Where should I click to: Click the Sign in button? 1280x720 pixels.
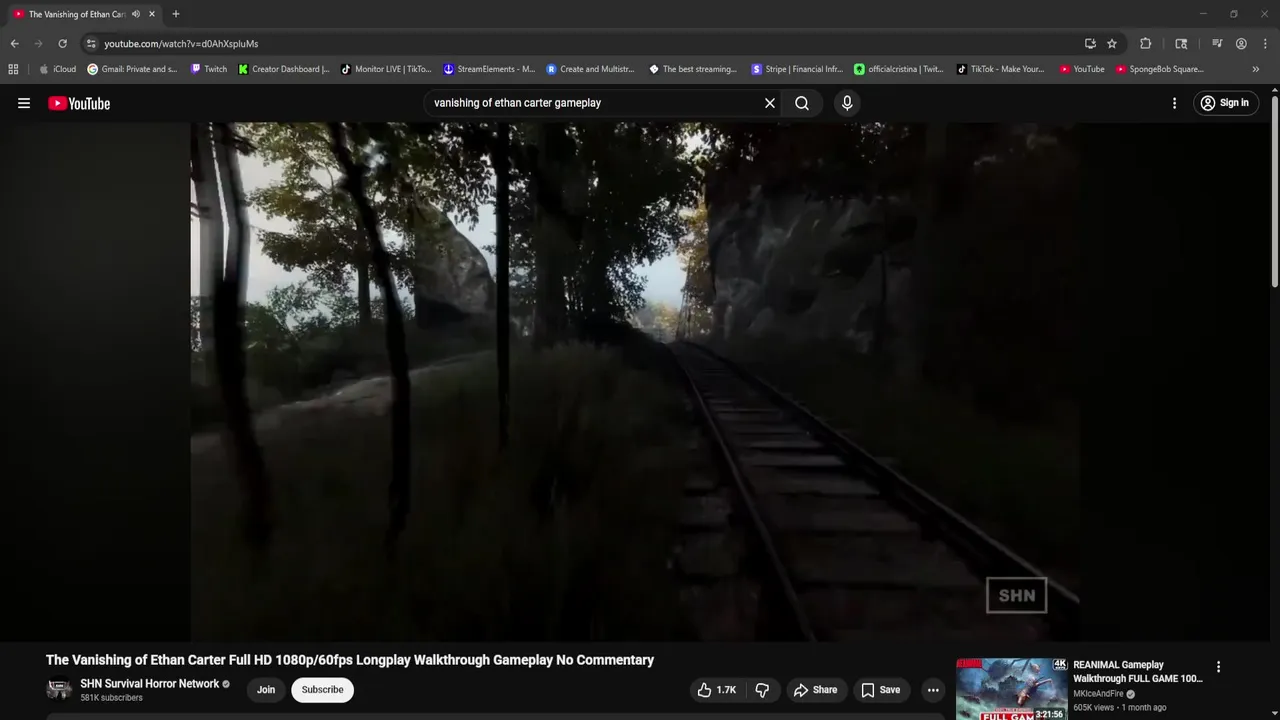pos(1225,103)
